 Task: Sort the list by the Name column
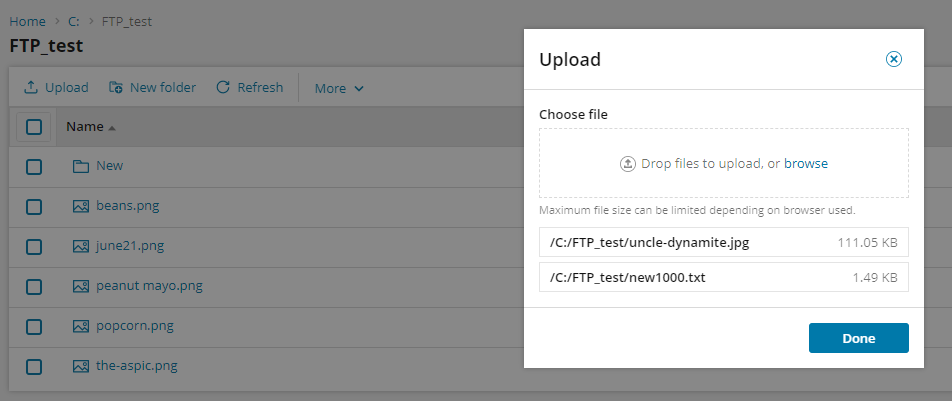click(85, 127)
